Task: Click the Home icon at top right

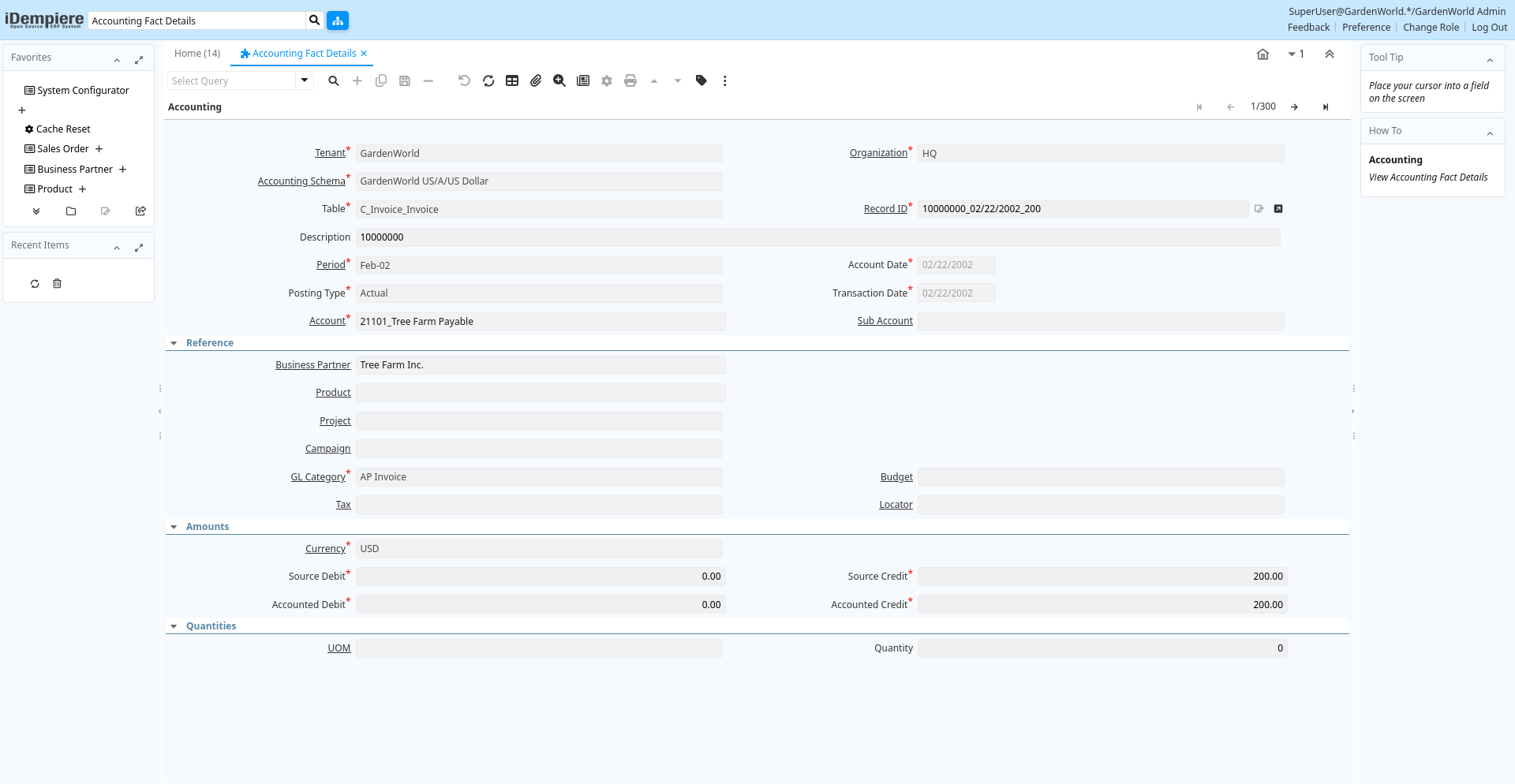Action: 1262,54
